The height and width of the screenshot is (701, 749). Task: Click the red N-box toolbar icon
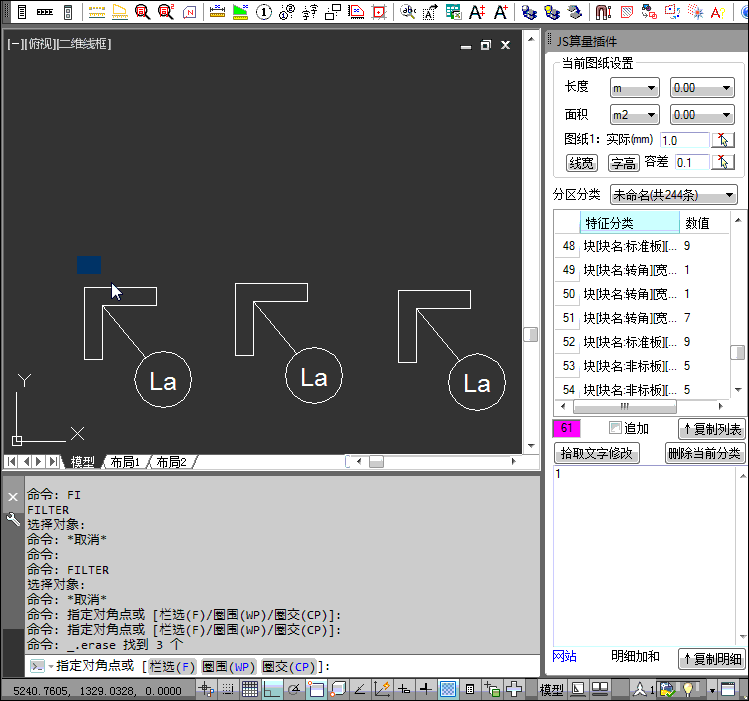point(191,13)
